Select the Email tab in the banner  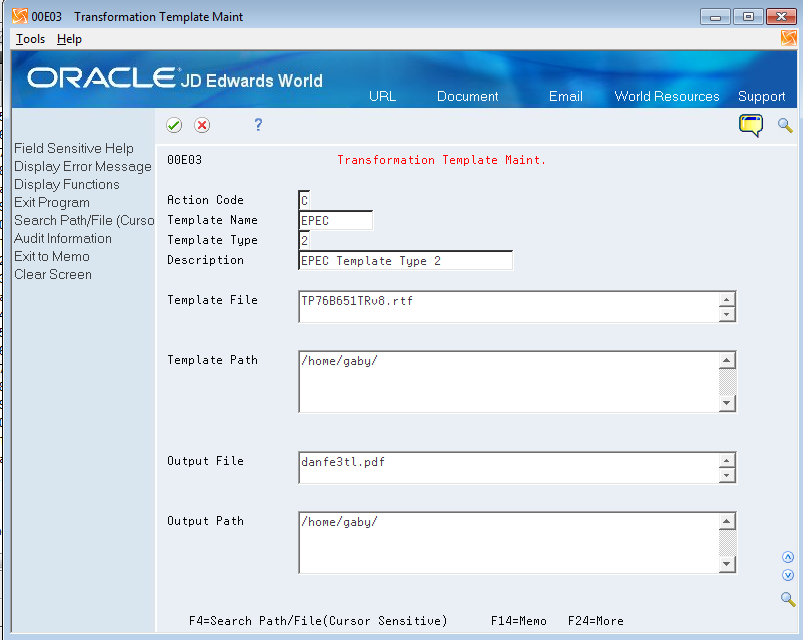tap(566, 96)
